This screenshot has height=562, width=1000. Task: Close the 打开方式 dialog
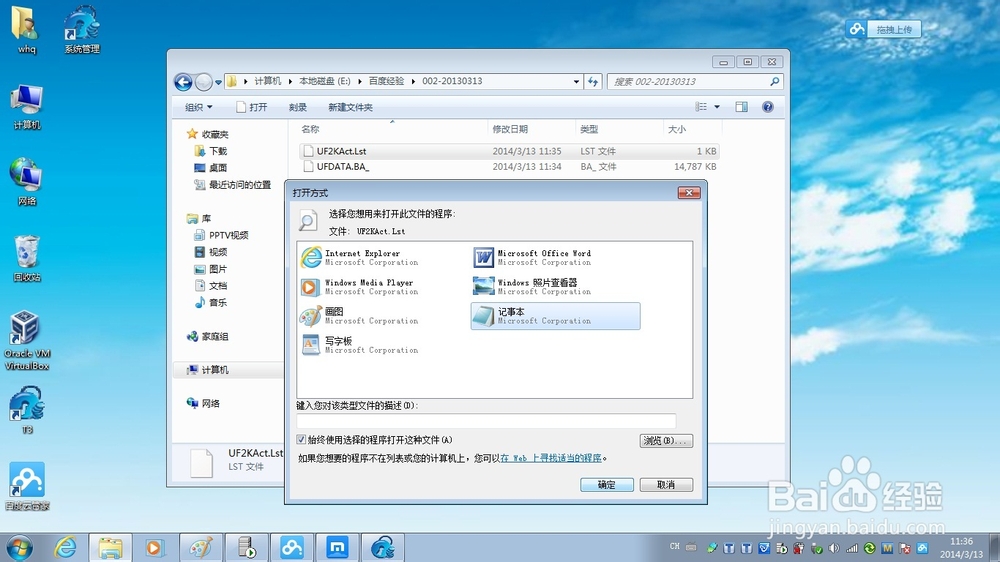(689, 193)
